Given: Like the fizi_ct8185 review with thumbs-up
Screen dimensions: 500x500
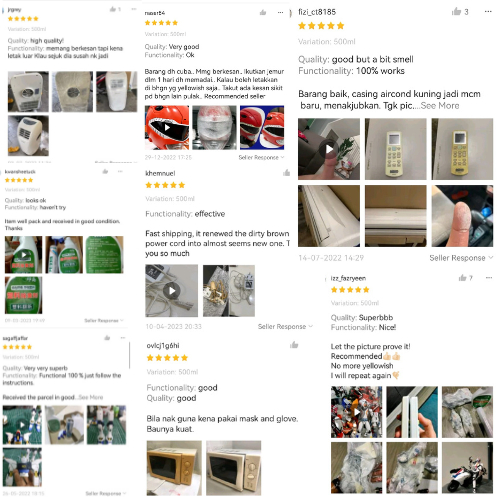Looking at the screenshot, I should pos(456,12).
